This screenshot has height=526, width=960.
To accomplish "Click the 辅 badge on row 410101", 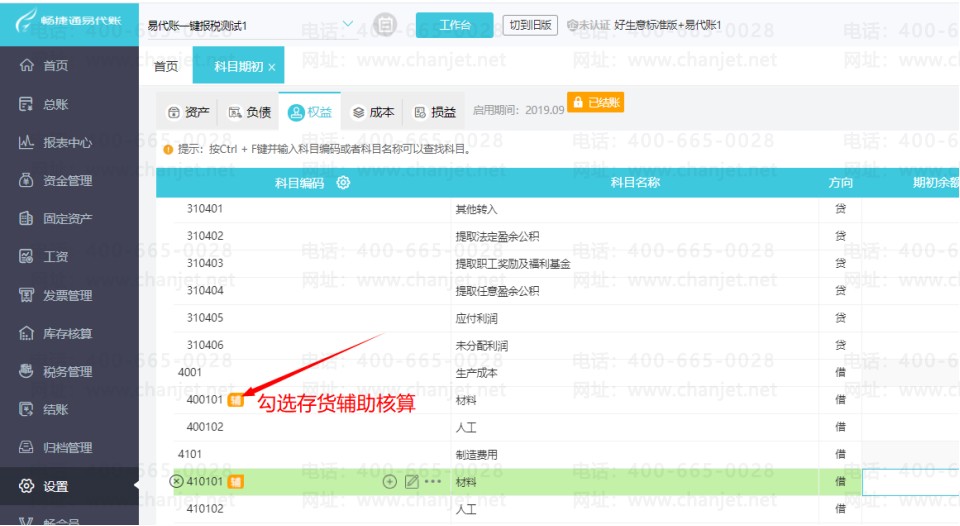I will pos(235,481).
